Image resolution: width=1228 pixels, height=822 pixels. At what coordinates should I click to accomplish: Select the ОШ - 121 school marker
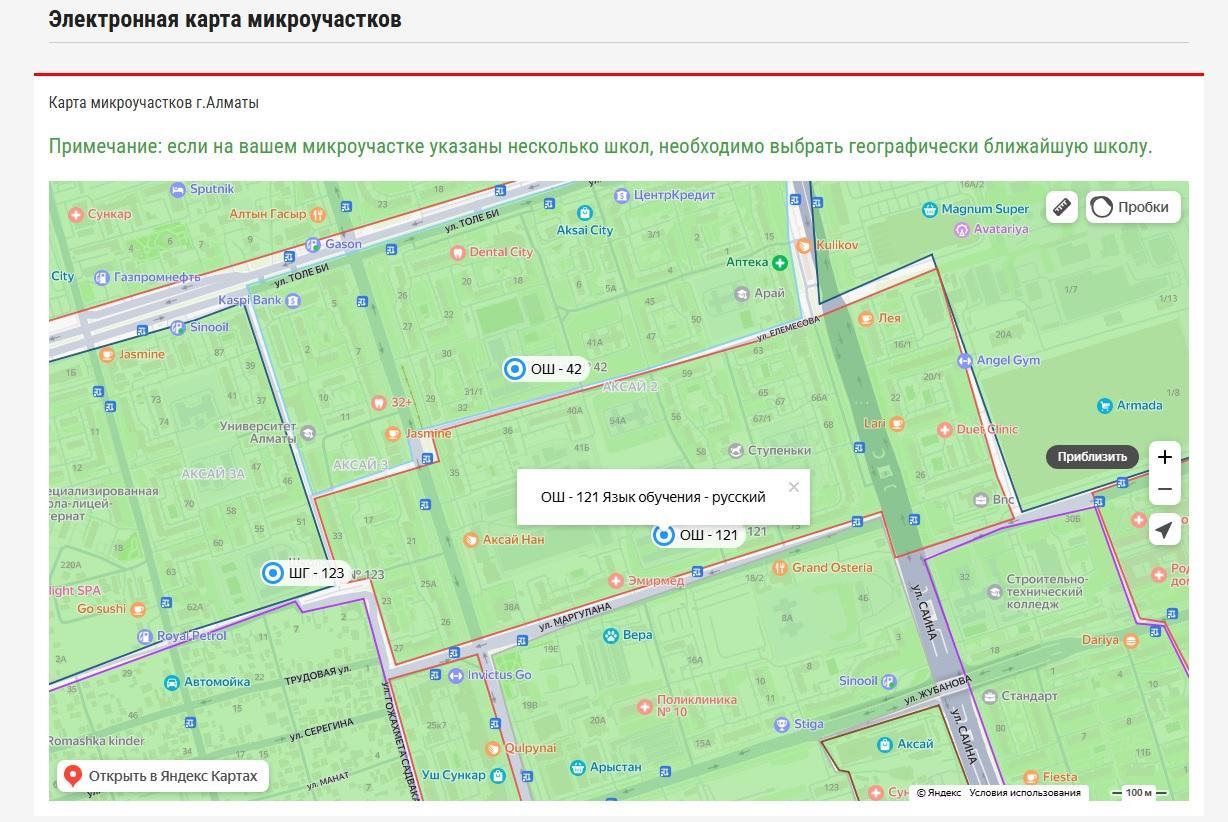[x=663, y=535]
